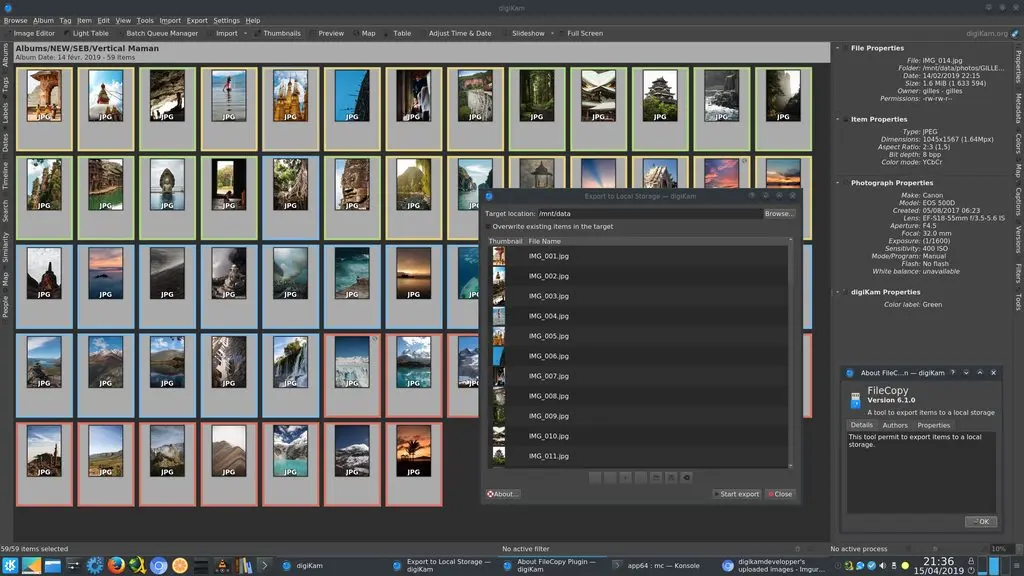The image size is (1024, 576).
Task: Switch to Light Table view
Action: pyautogui.click(x=90, y=33)
